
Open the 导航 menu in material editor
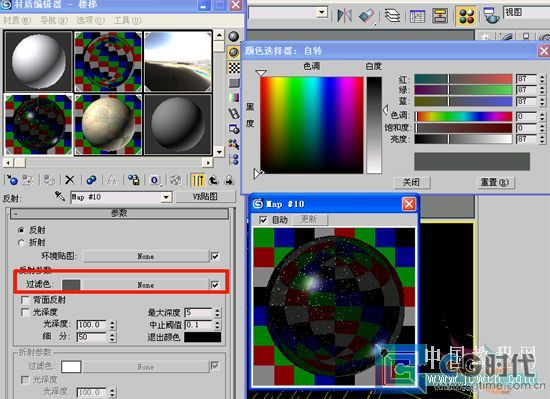point(53,20)
